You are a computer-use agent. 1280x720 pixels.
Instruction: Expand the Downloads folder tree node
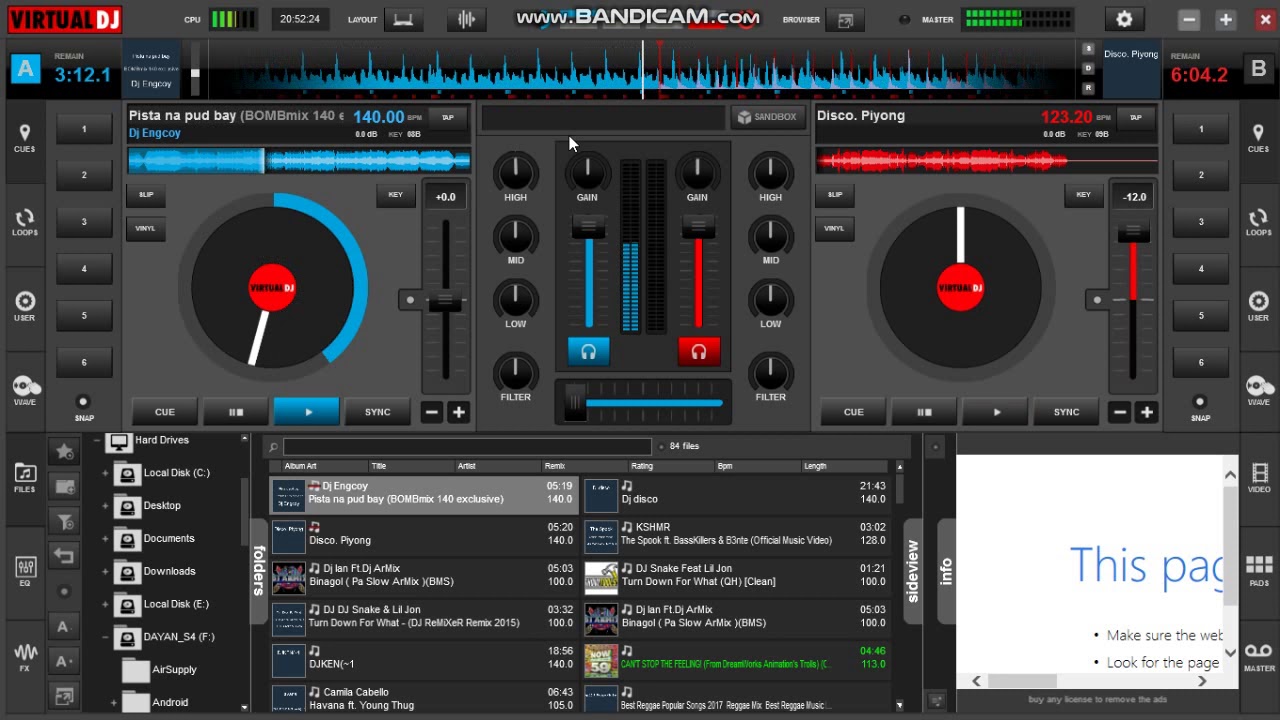(x=105, y=572)
